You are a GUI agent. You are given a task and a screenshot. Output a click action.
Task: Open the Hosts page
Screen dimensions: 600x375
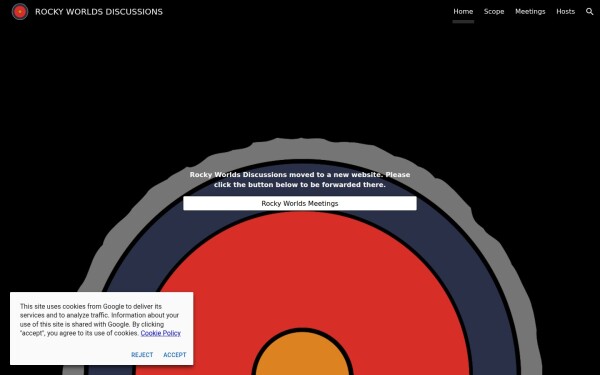tap(566, 11)
